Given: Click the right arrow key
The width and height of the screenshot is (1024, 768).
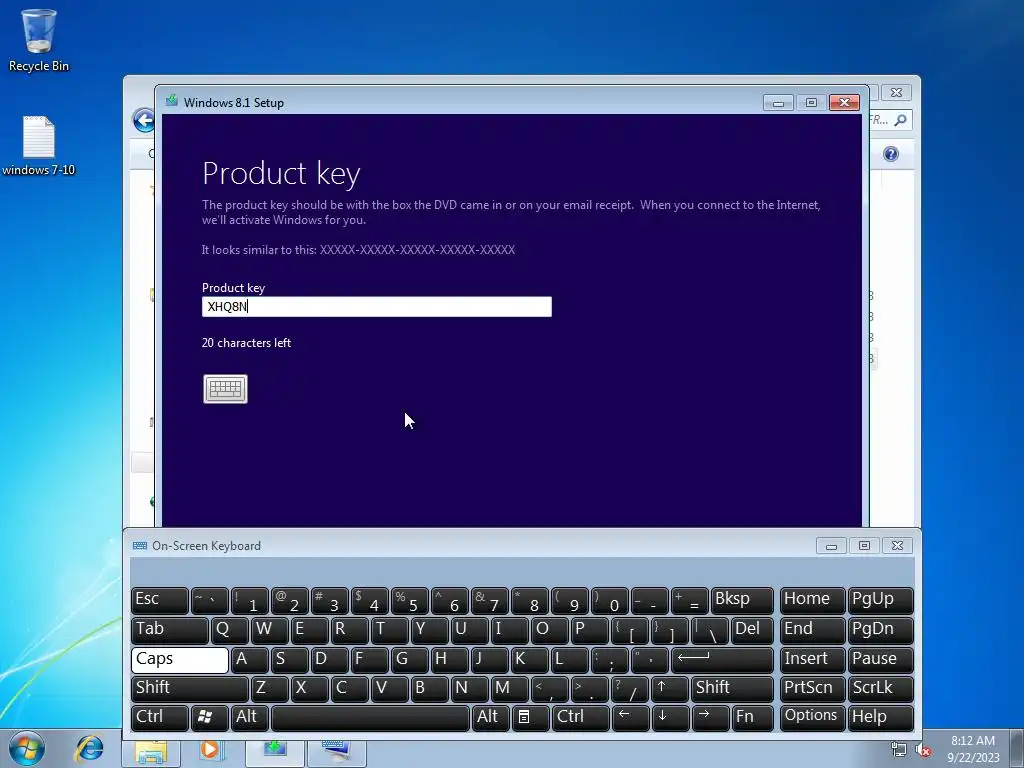Looking at the screenshot, I should click(x=710, y=718).
